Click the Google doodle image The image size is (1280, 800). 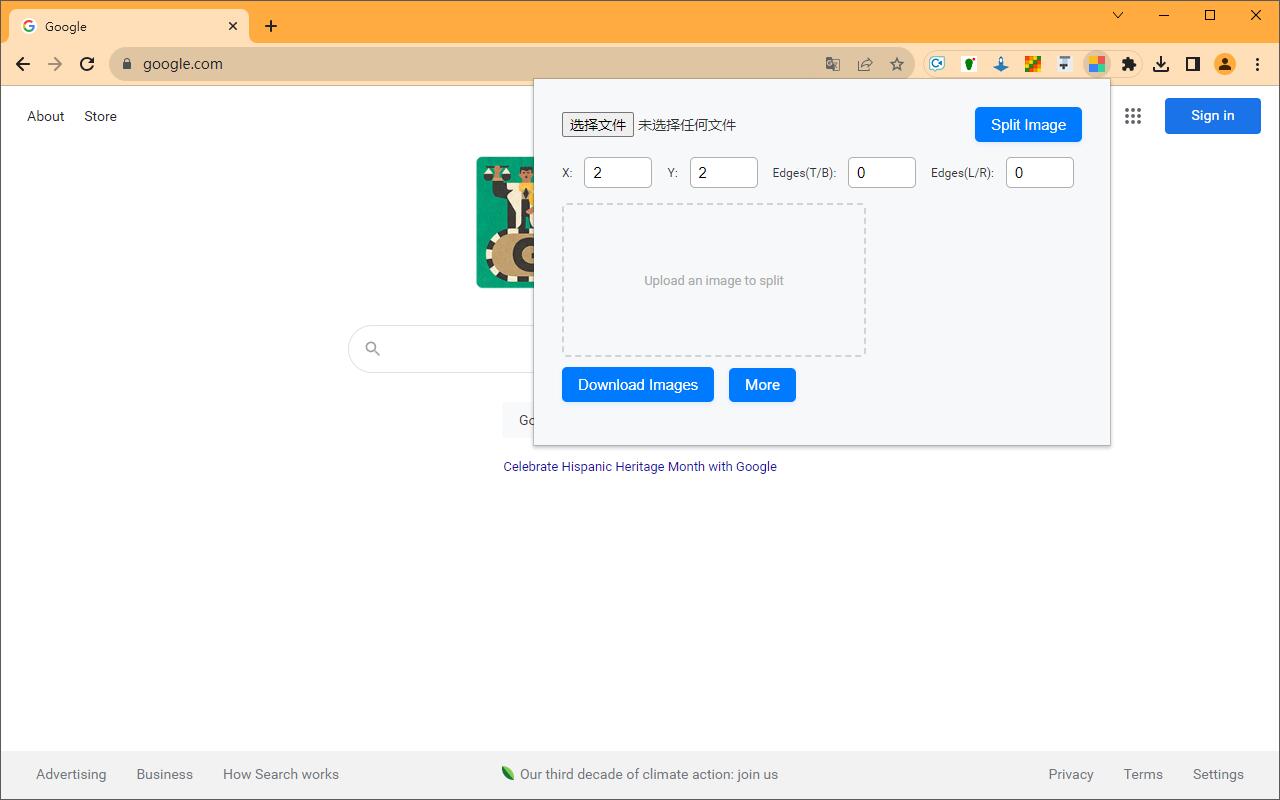pos(505,222)
